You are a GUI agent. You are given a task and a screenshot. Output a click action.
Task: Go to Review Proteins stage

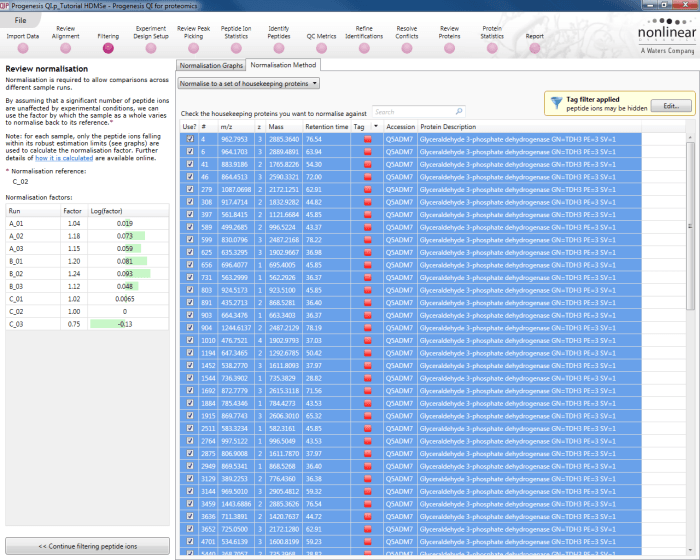pos(450,48)
